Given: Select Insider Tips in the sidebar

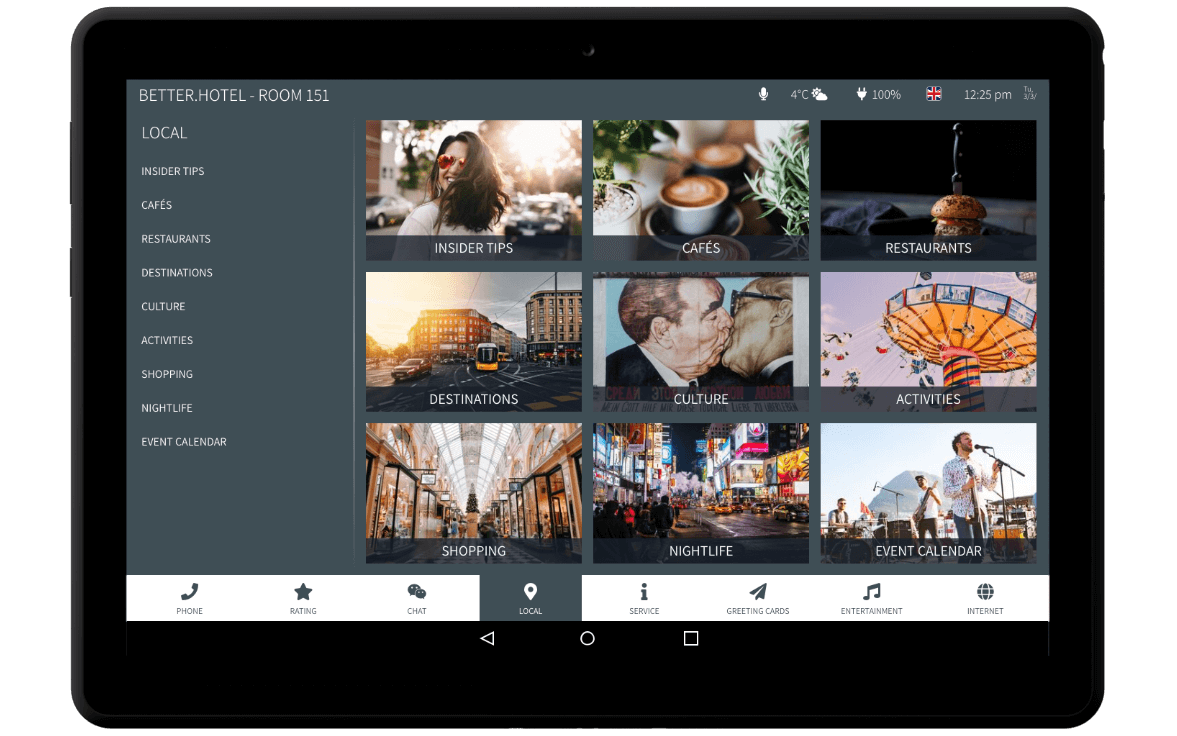Looking at the screenshot, I should 173,171.
